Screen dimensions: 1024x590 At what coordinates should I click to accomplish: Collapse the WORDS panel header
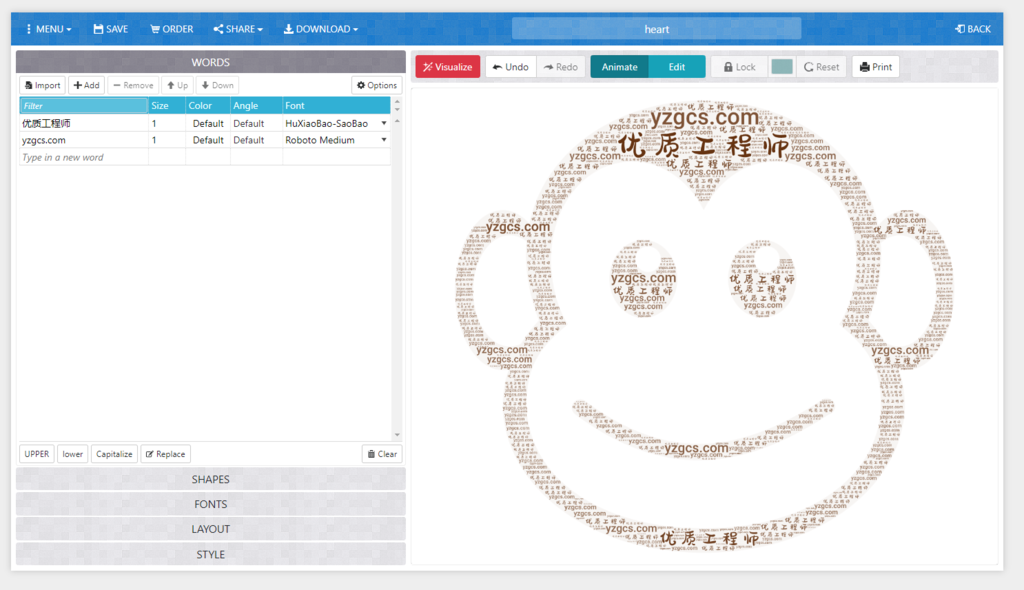[x=210, y=62]
